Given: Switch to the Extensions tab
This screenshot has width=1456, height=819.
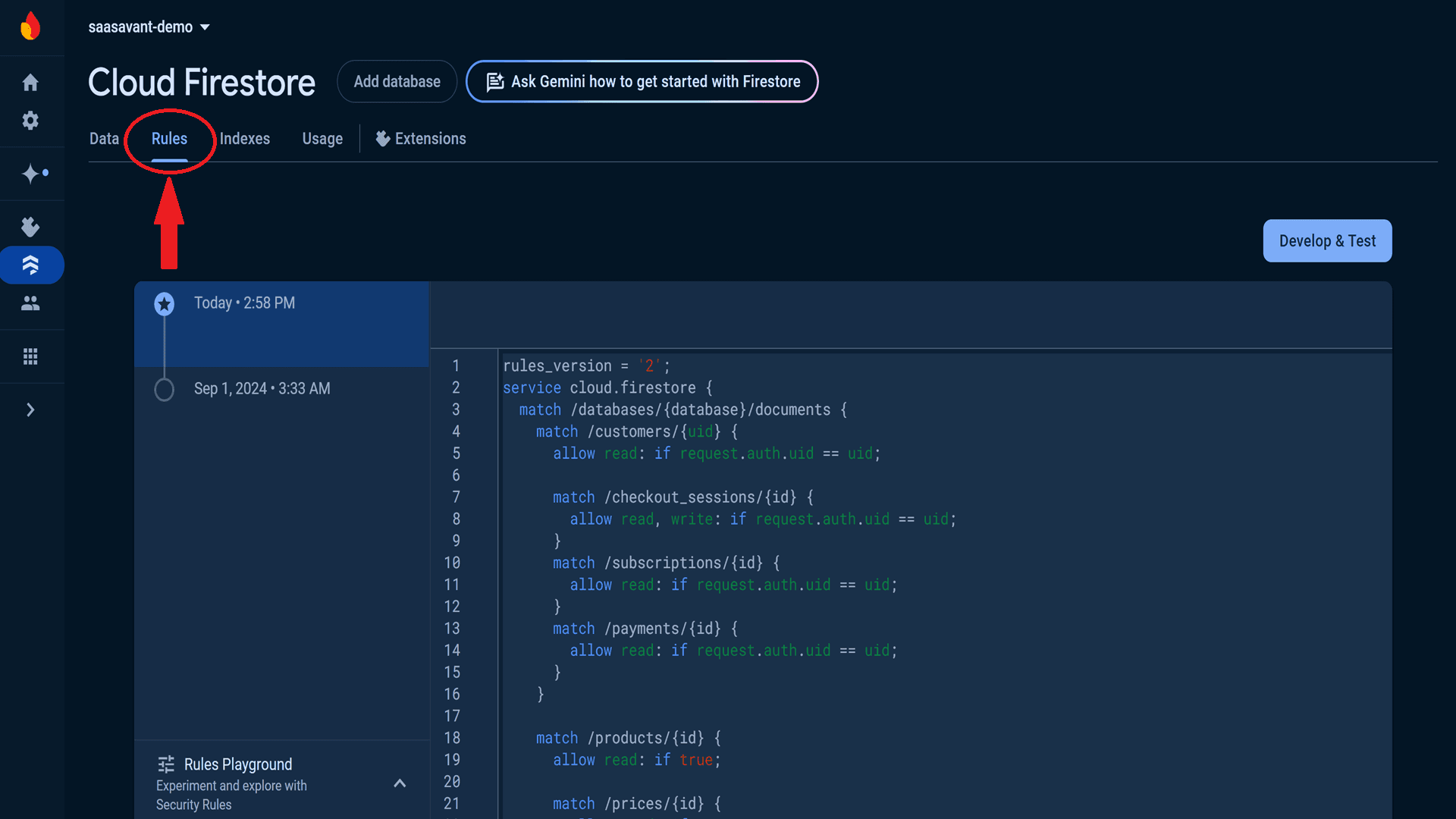Looking at the screenshot, I should pyautogui.click(x=421, y=139).
